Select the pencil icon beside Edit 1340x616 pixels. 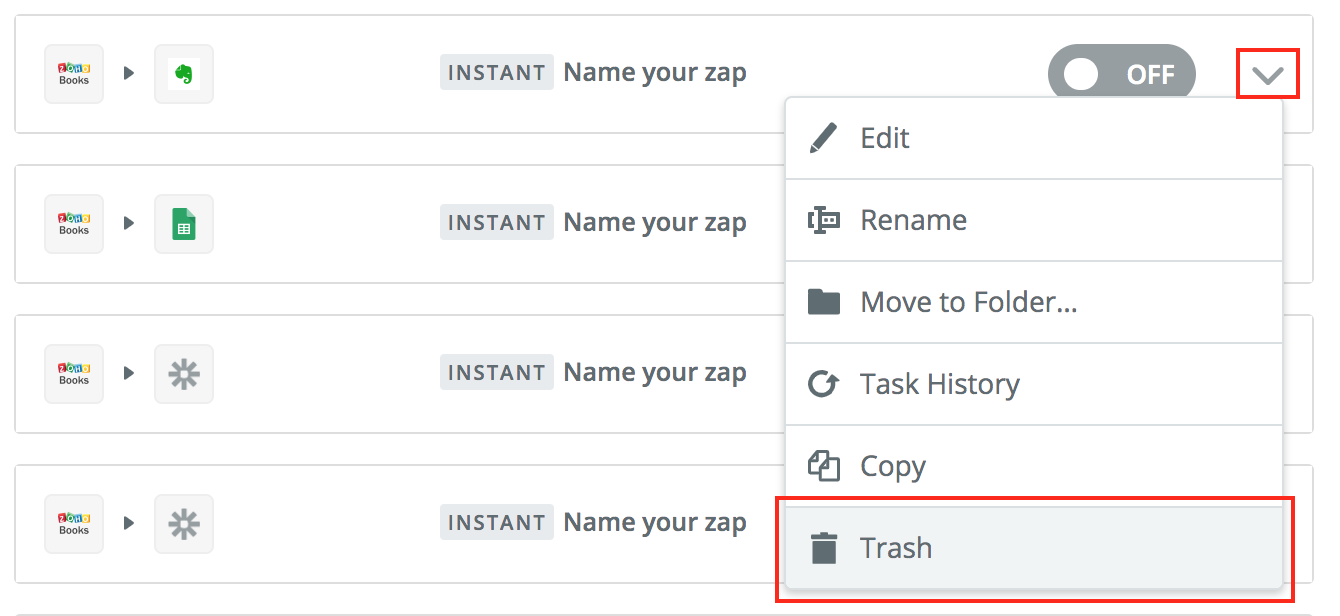(823, 137)
